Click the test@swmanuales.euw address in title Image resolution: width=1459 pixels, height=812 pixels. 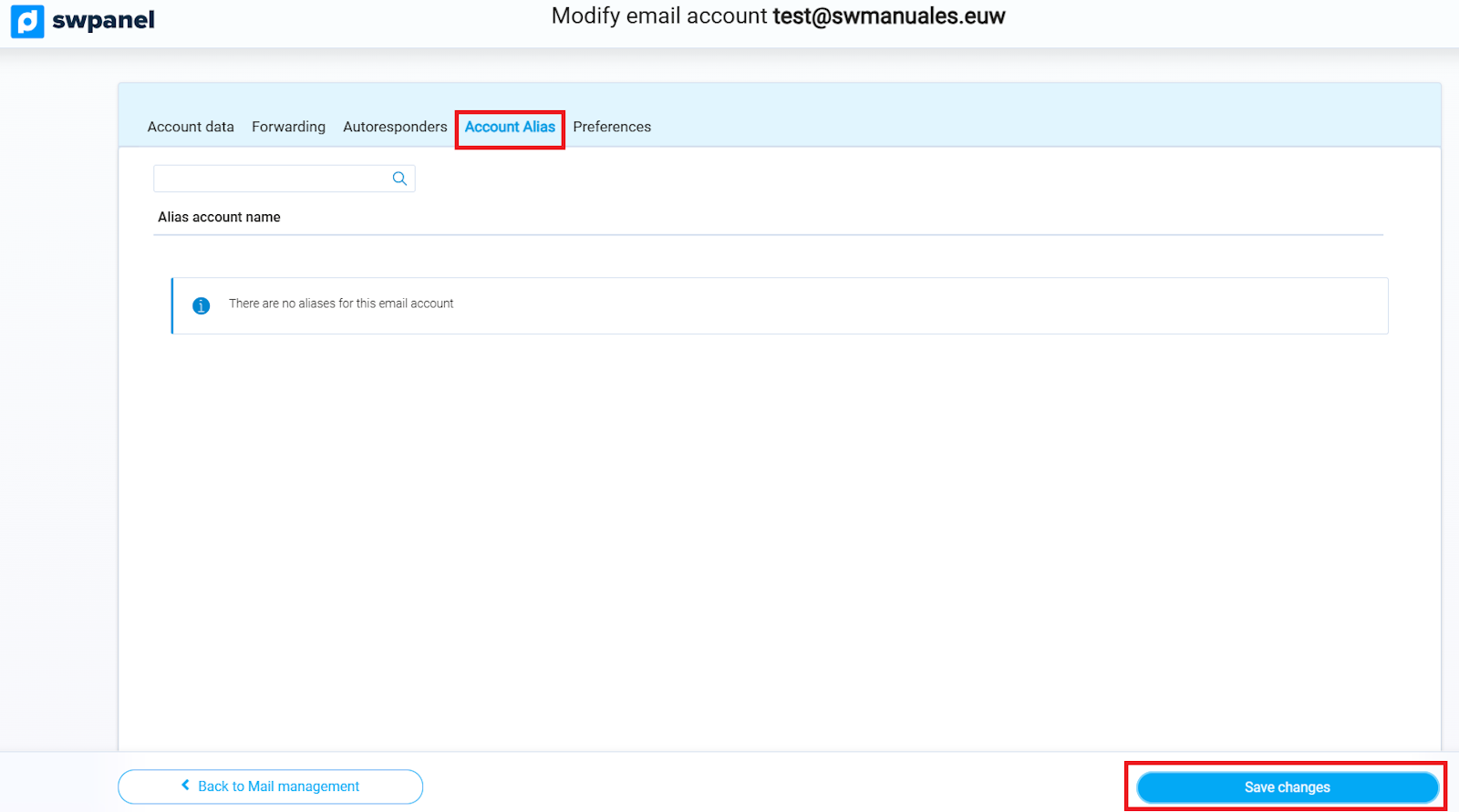[889, 16]
